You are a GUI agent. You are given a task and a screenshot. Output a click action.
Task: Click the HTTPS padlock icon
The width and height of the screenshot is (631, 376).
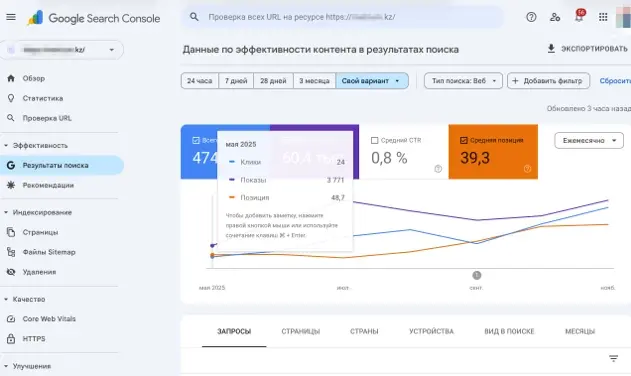point(11,338)
